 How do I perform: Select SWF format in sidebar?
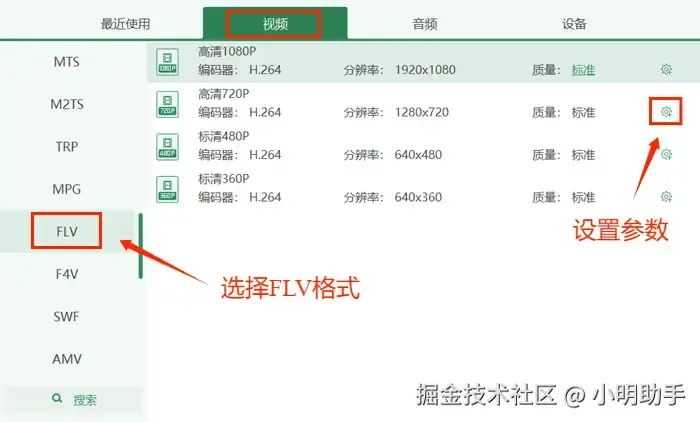(x=67, y=317)
